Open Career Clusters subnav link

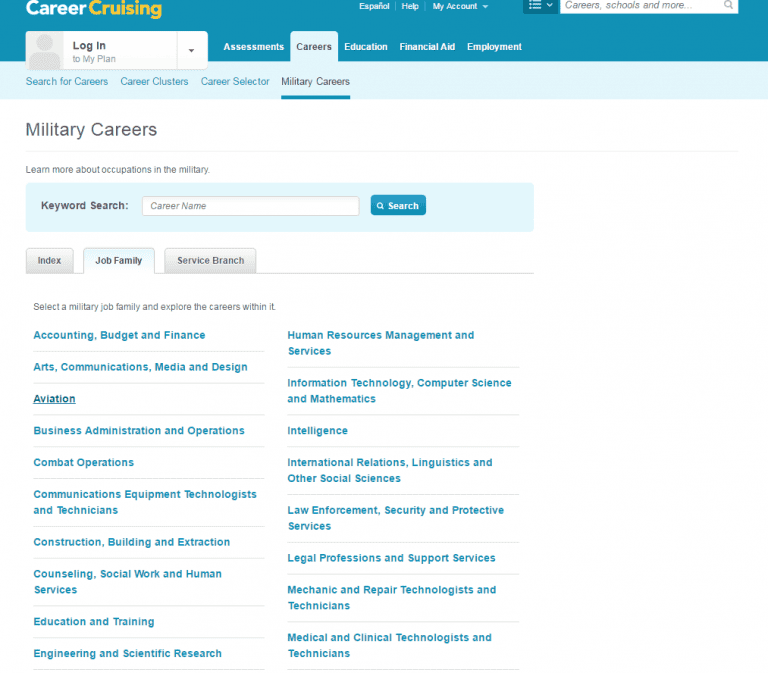[x=154, y=81]
